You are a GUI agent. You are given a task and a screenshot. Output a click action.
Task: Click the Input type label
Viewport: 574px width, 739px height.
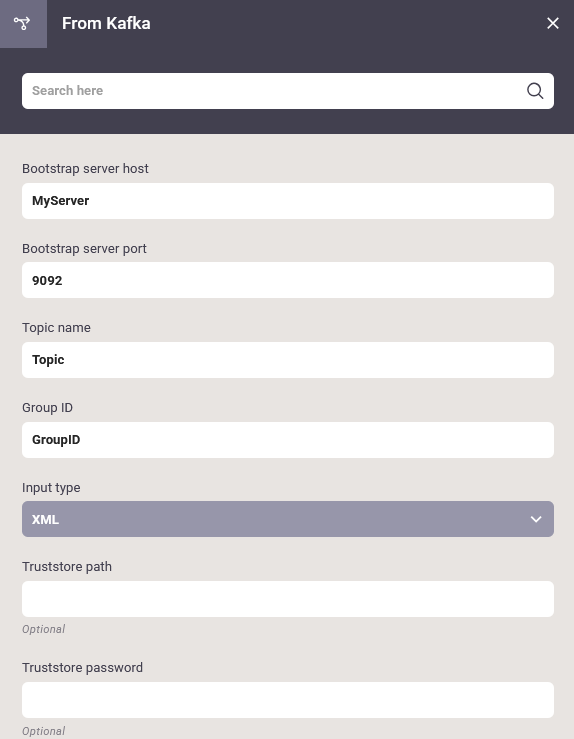[x=51, y=487]
